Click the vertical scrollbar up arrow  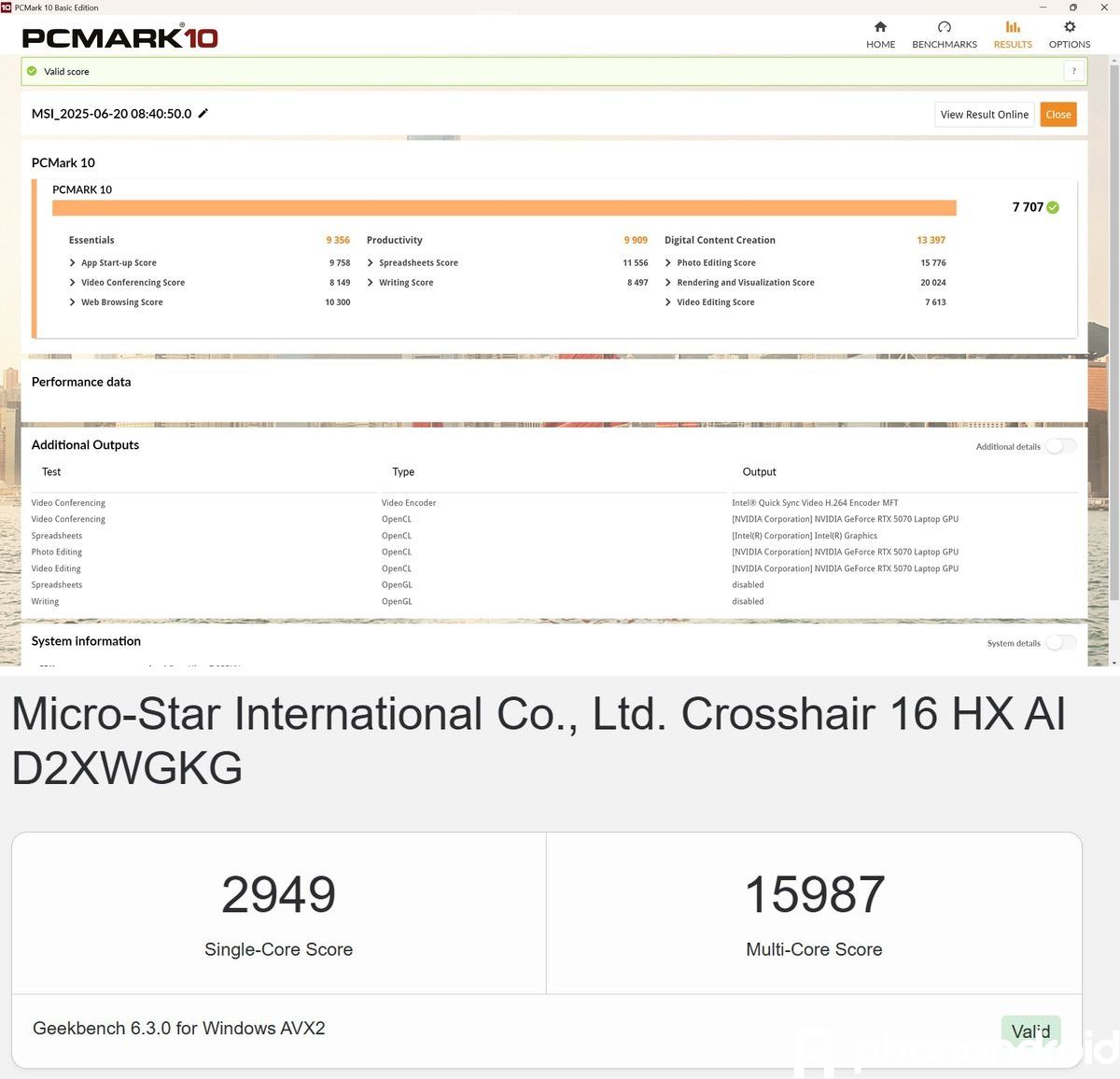[x=1114, y=62]
